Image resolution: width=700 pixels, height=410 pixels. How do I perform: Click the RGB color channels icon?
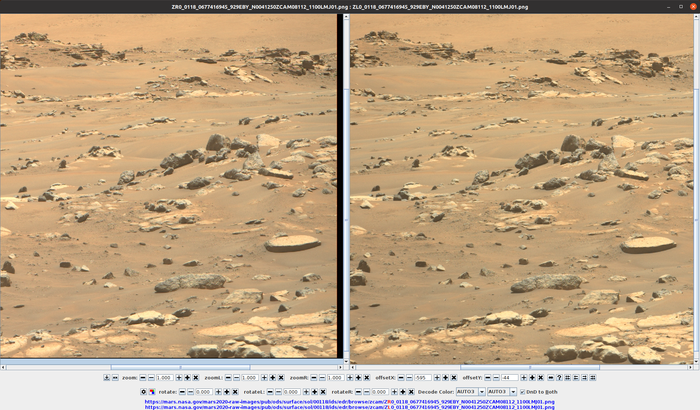tap(151, 391)
